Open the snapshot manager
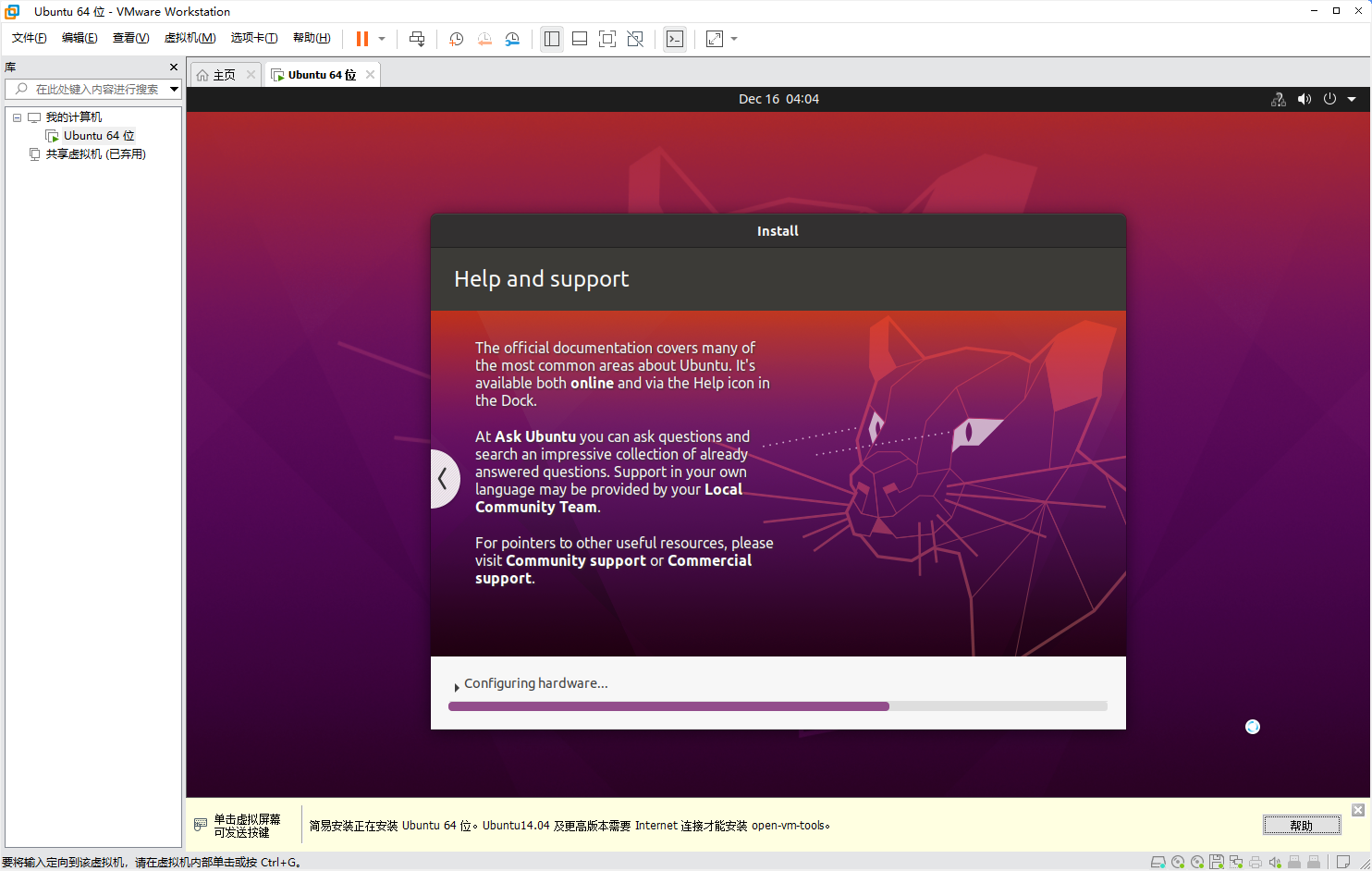Viewport: 1372px width, 871px height. 512,39
